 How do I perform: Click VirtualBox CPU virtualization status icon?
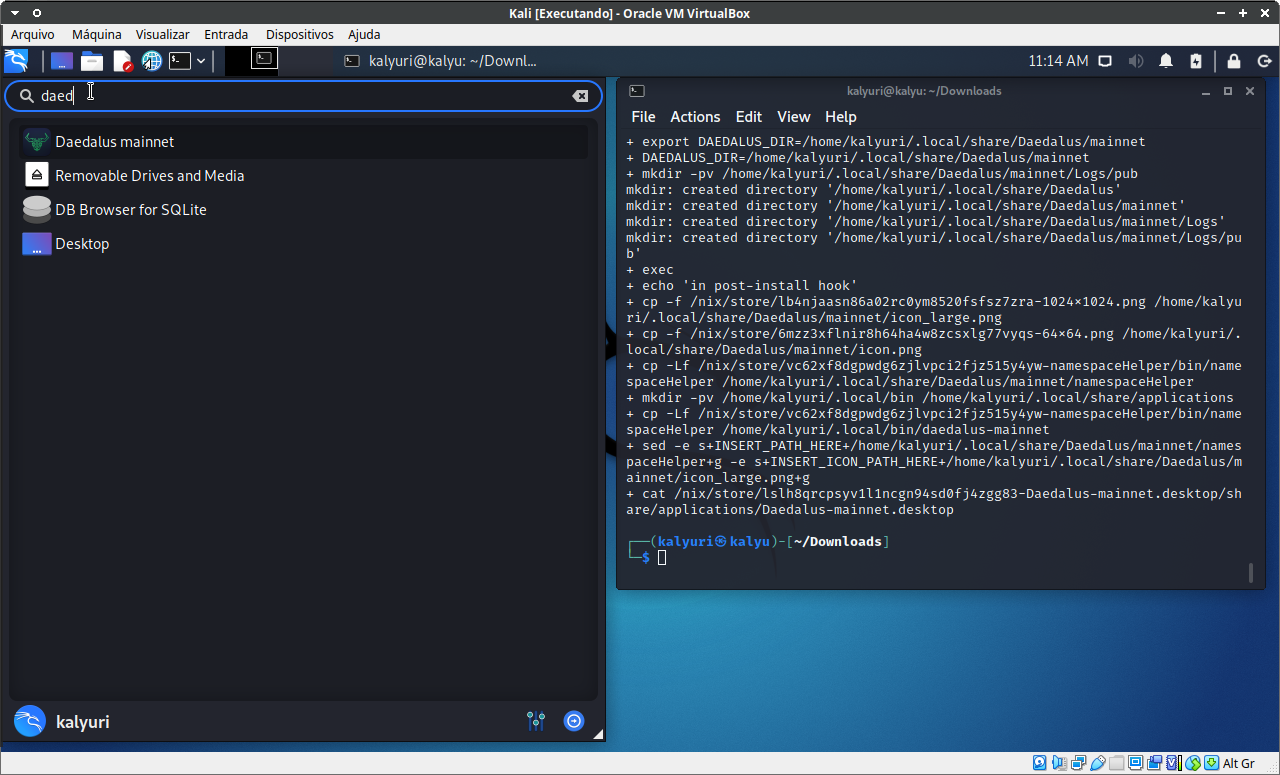tap(1174, 764)
